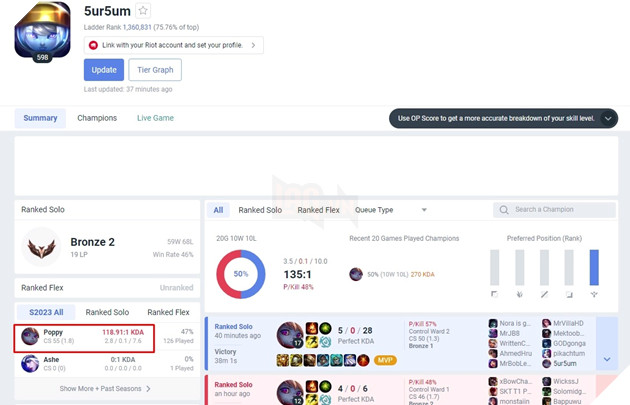Click the 50% win rate donut chart
Image resolution: width=630 pixels, height=405 pixels.
[241, 274]
